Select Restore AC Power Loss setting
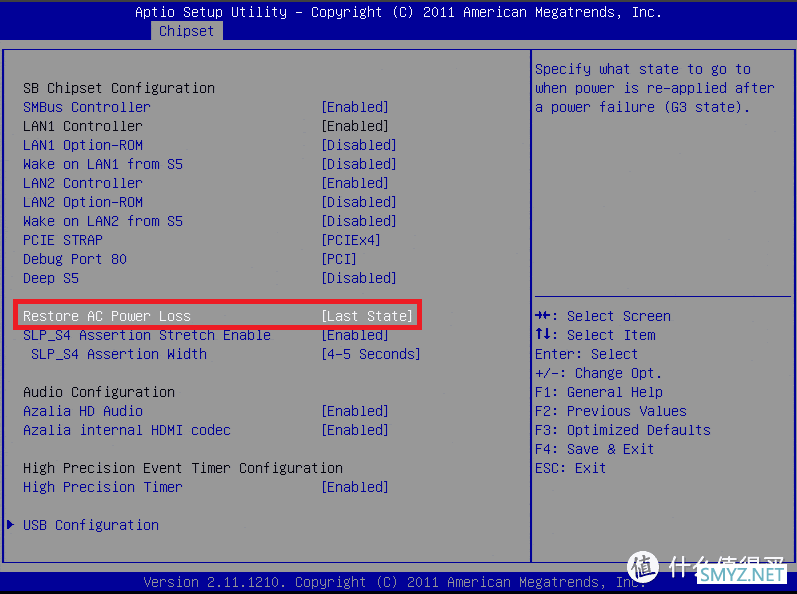Screen dimensions: 797x594 tap(107, 316)
